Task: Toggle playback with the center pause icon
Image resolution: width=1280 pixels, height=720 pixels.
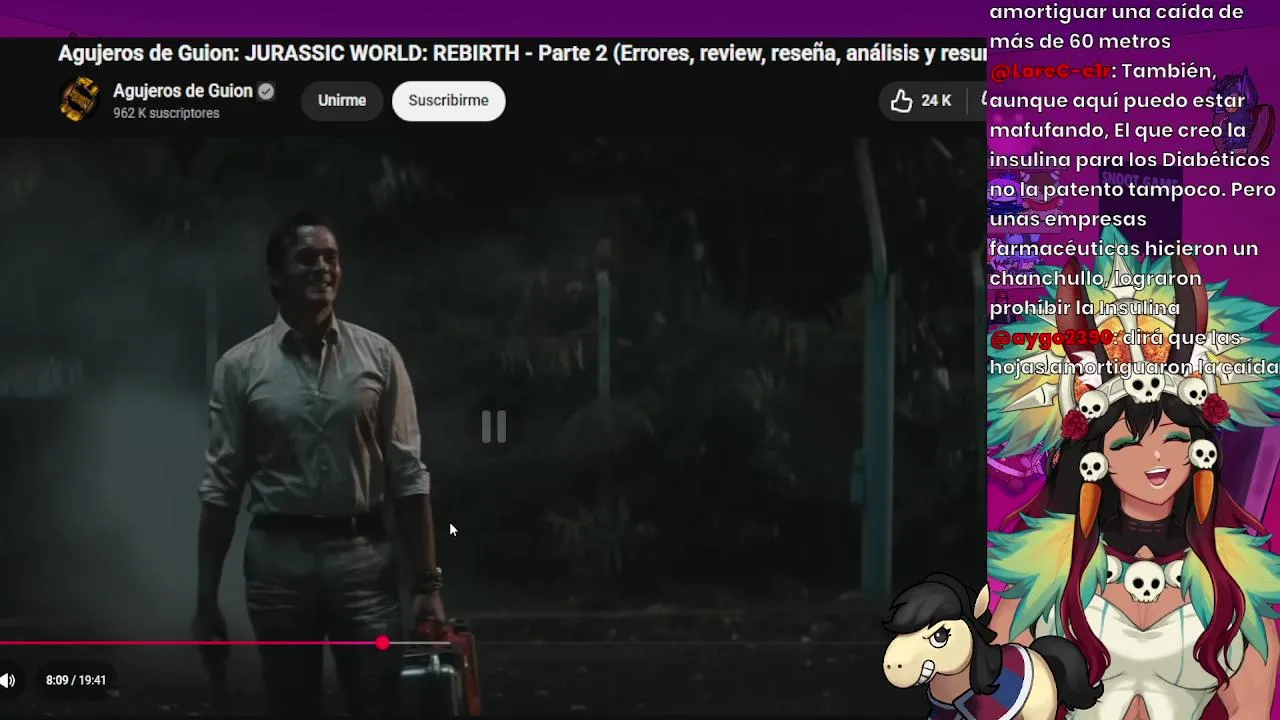Action: pyautogui.click(x=494, y=427)
